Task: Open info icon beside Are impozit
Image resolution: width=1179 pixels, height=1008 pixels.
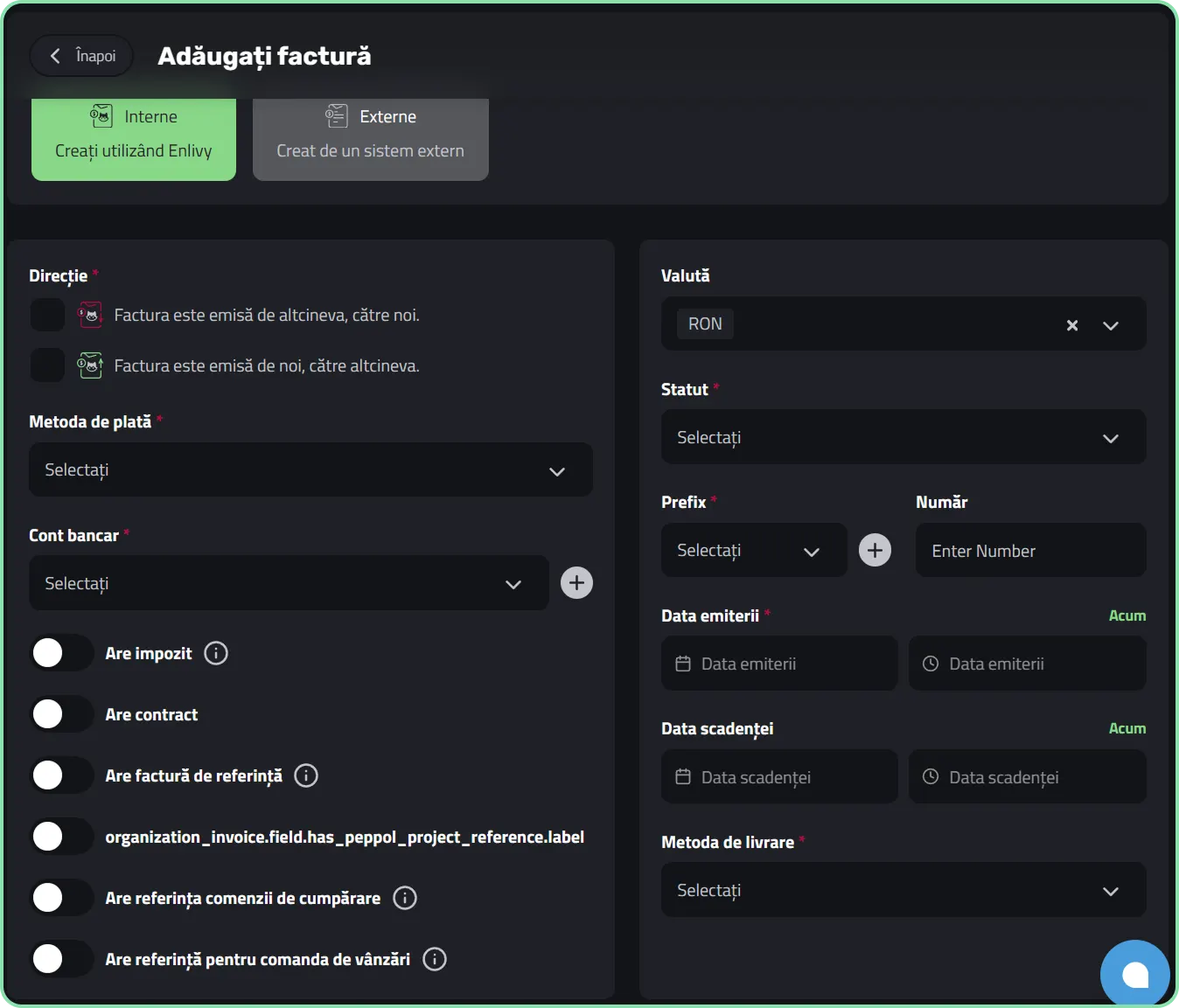Action: pyautogui.click(x=216, y=653)
